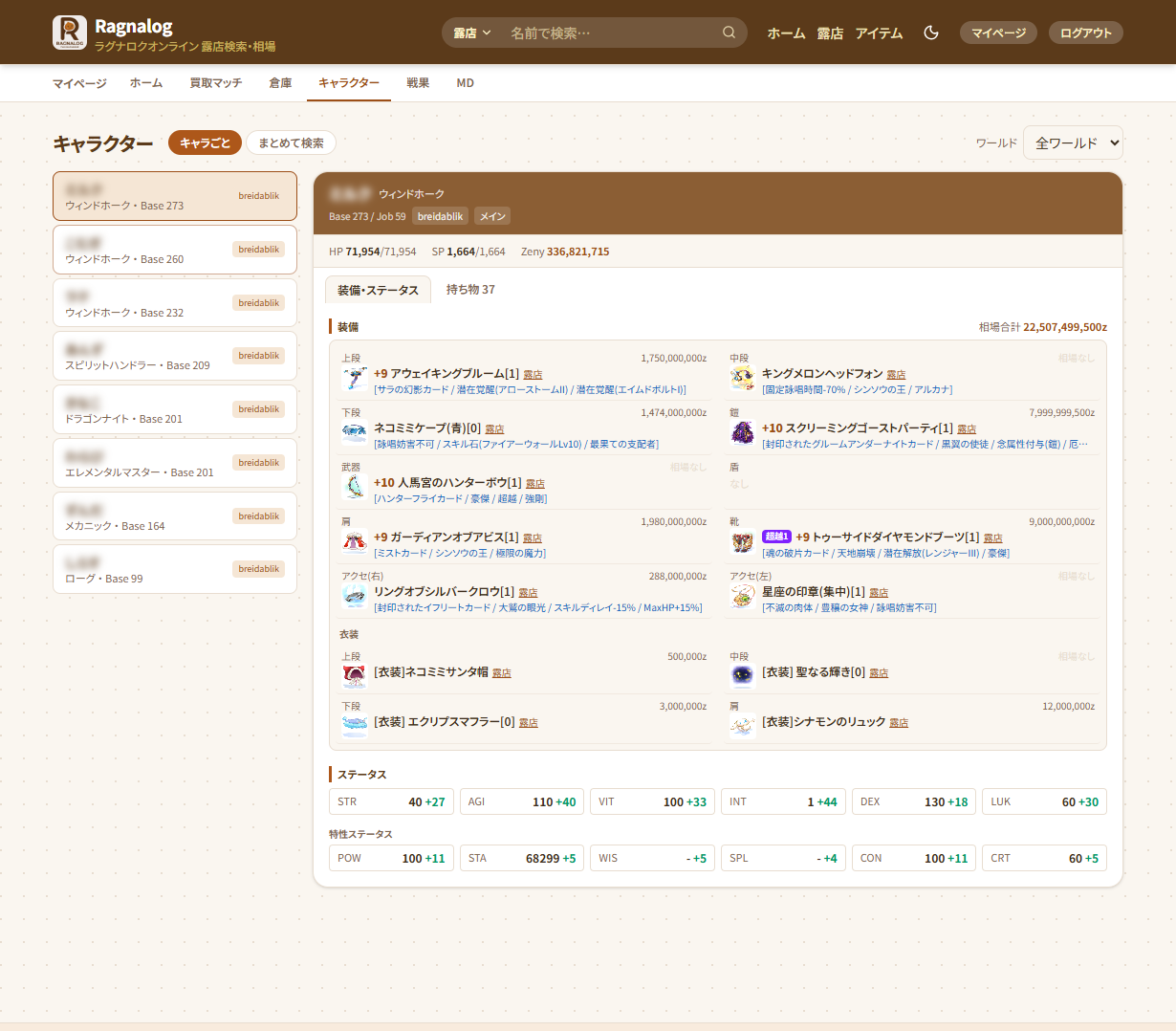Click the 超越1 badge on boots

776,537
